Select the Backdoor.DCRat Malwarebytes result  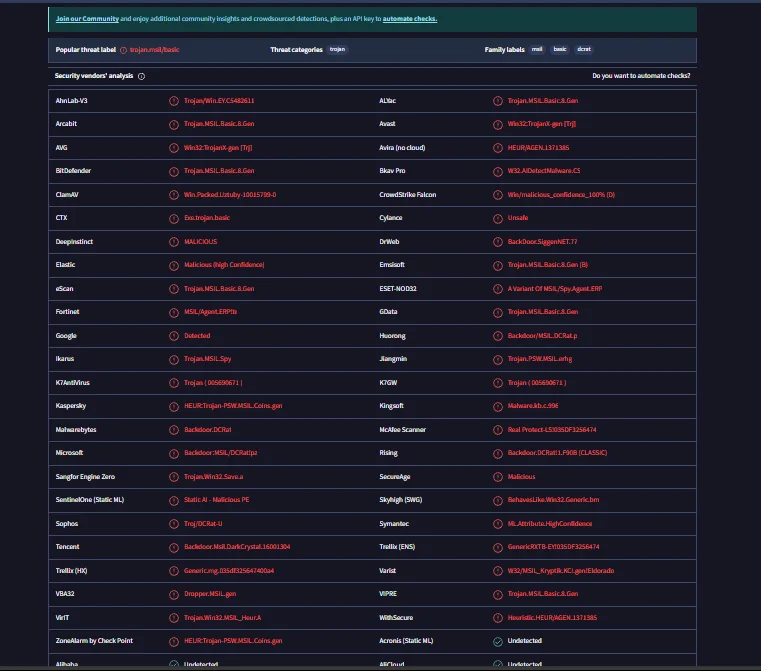tap(208, 430)
